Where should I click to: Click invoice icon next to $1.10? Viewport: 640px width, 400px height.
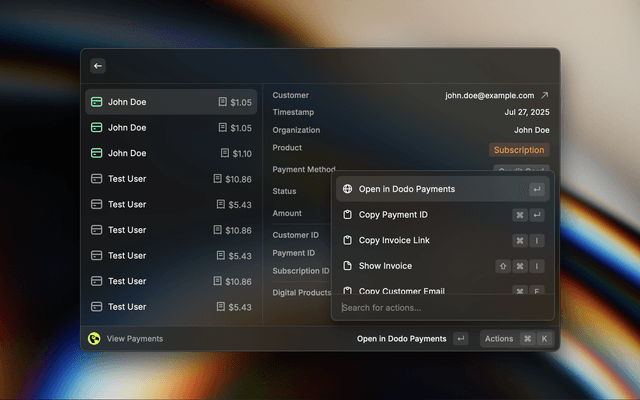tap(224, 153)
